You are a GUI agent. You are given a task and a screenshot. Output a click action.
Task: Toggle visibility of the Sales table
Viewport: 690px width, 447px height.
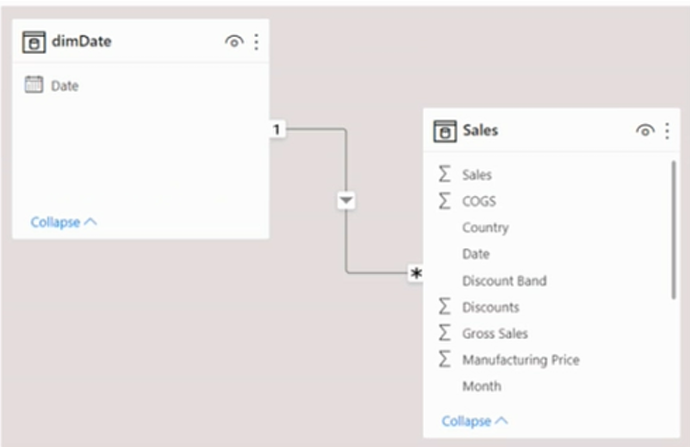tap(645, 131)
